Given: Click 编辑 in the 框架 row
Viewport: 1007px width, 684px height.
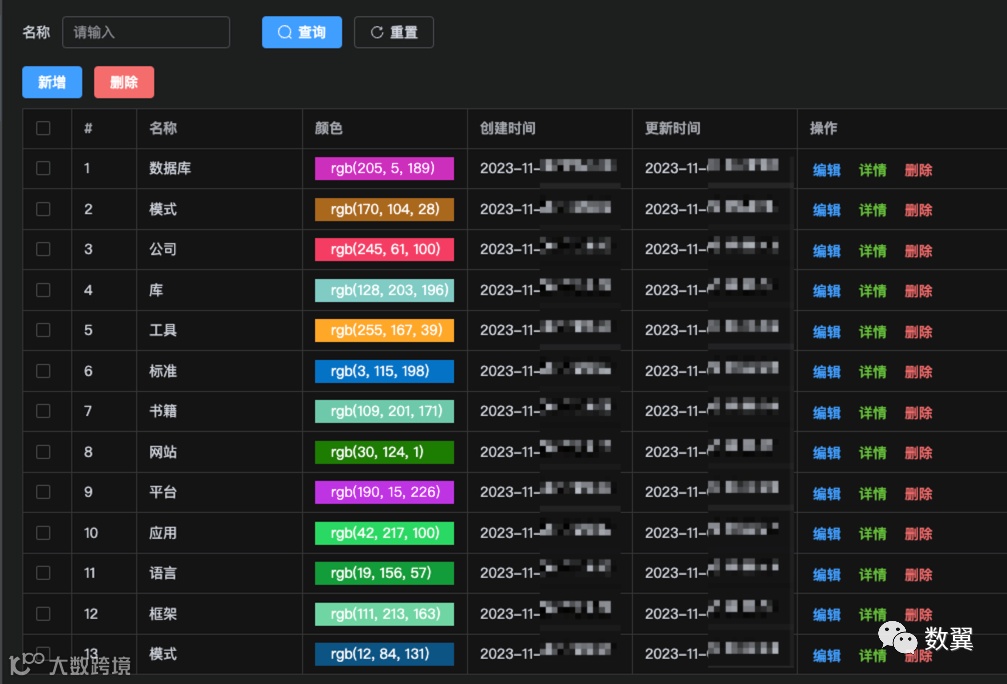Looking at the screenshot, I should pos(827,615).
